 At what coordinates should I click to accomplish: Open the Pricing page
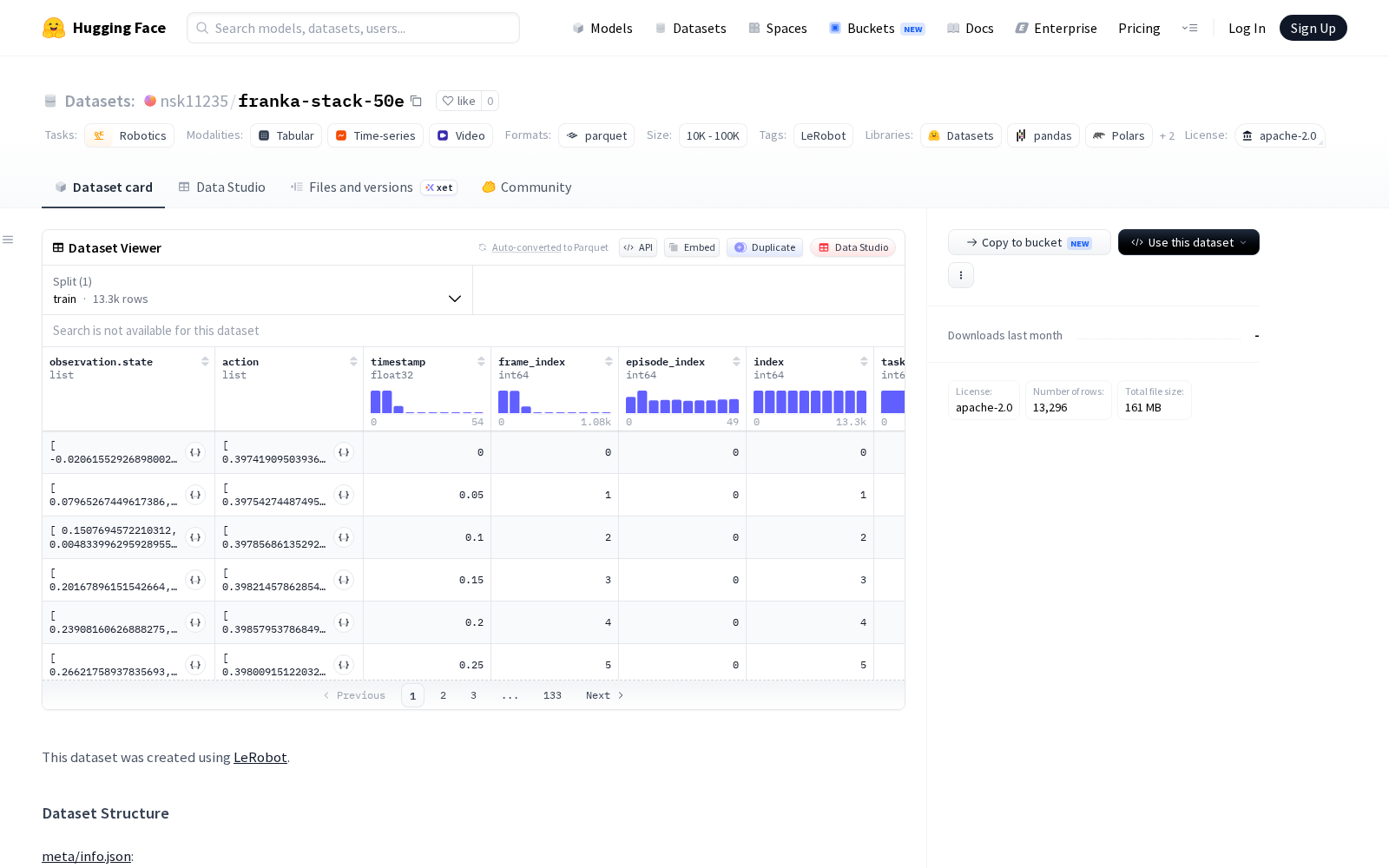pyautogui.click(x=1139, y=28)
